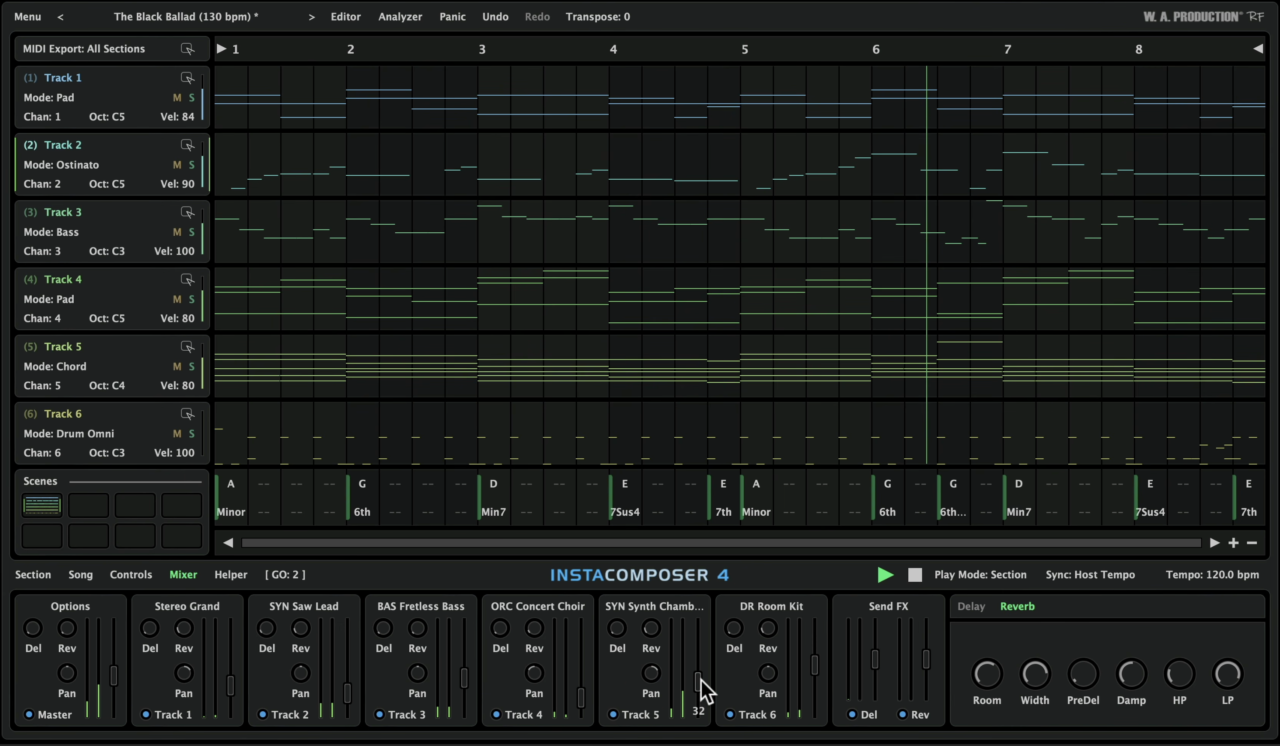Open Track 5 search/preset icon
This screenshot has height=746, width=1280.
(x=187, y=347)
